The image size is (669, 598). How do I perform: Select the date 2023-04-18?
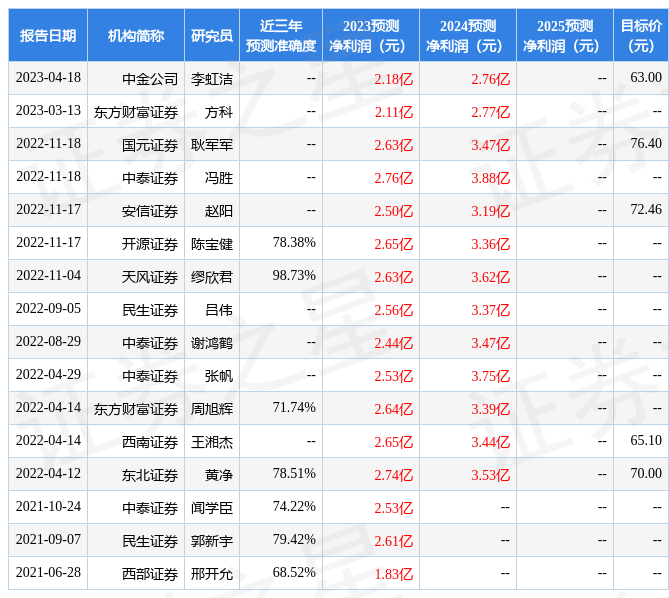(48, 78)
